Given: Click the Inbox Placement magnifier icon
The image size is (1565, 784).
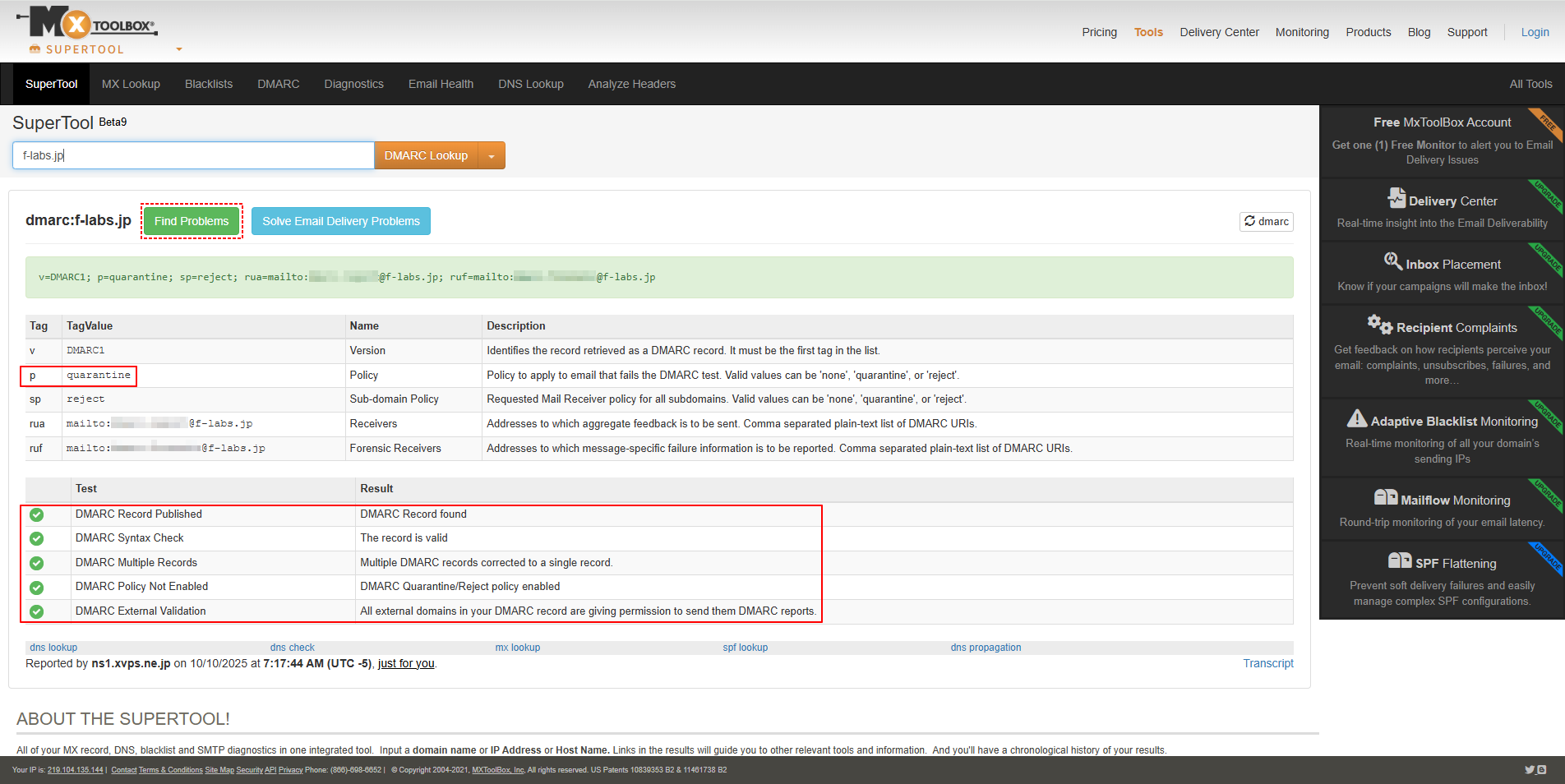Looking at the screenshot, I should (1392, 261).
